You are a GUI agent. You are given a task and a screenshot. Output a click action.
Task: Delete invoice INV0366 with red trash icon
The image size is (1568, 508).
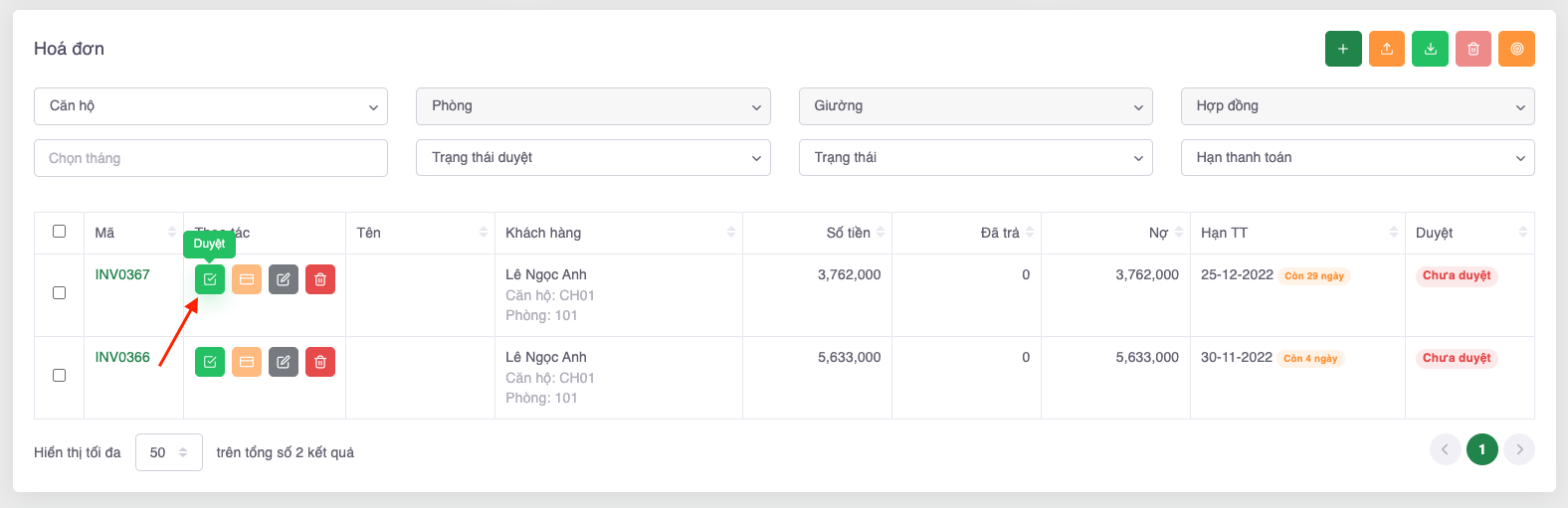click(x=320, y=362)
